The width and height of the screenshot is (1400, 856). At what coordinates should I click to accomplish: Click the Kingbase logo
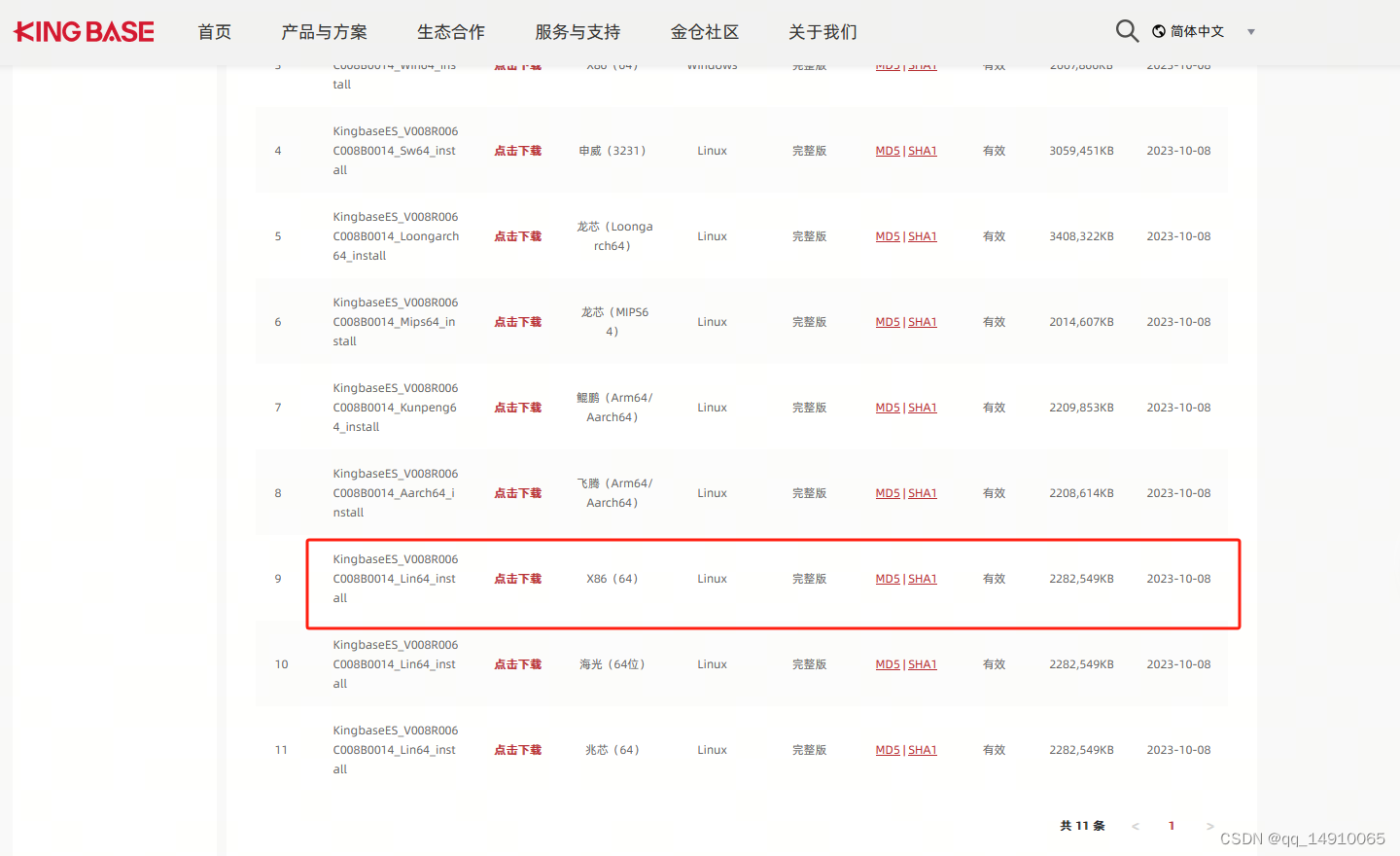tap(84, 32)
